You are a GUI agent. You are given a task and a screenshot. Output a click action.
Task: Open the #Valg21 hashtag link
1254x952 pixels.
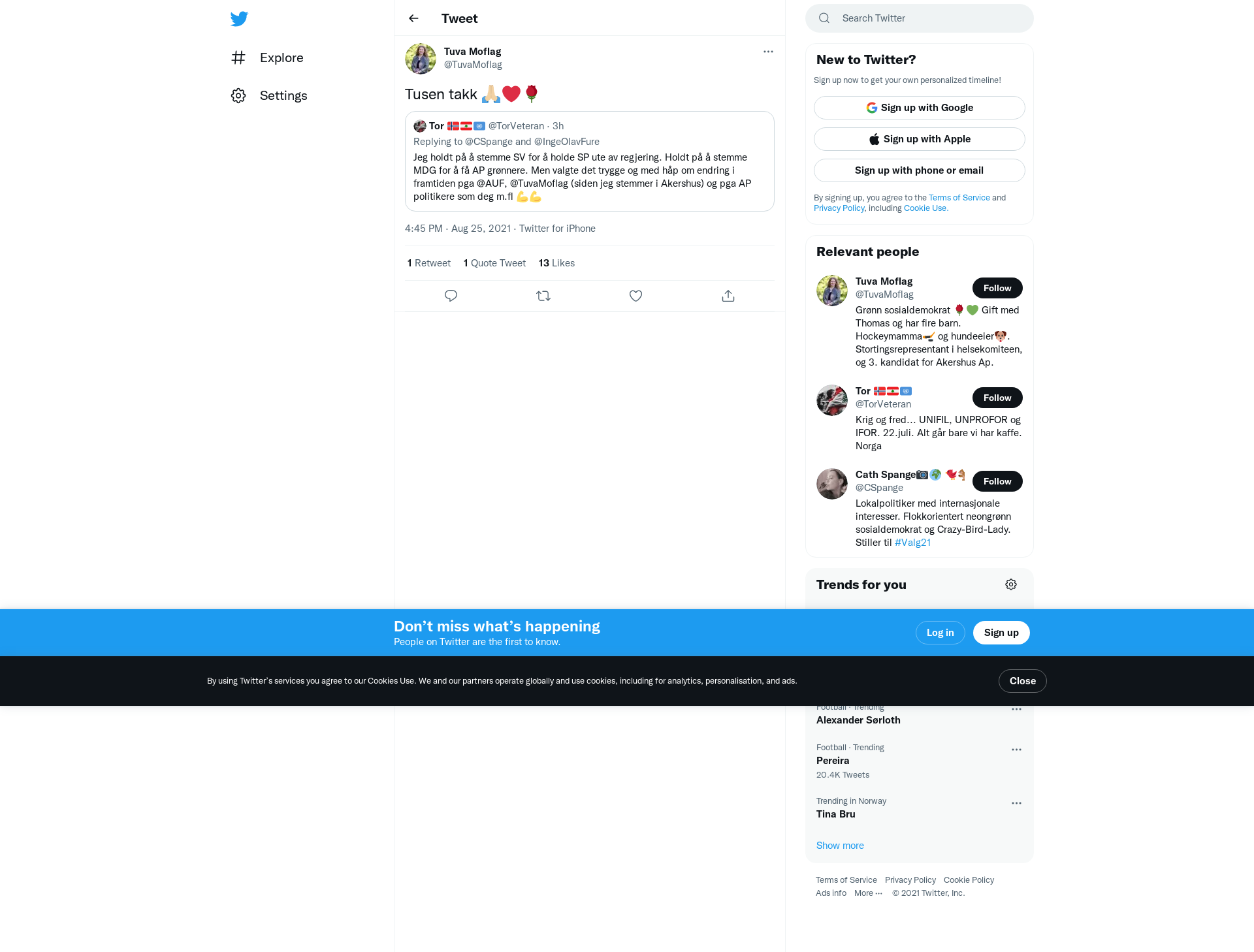coord(912,543)
